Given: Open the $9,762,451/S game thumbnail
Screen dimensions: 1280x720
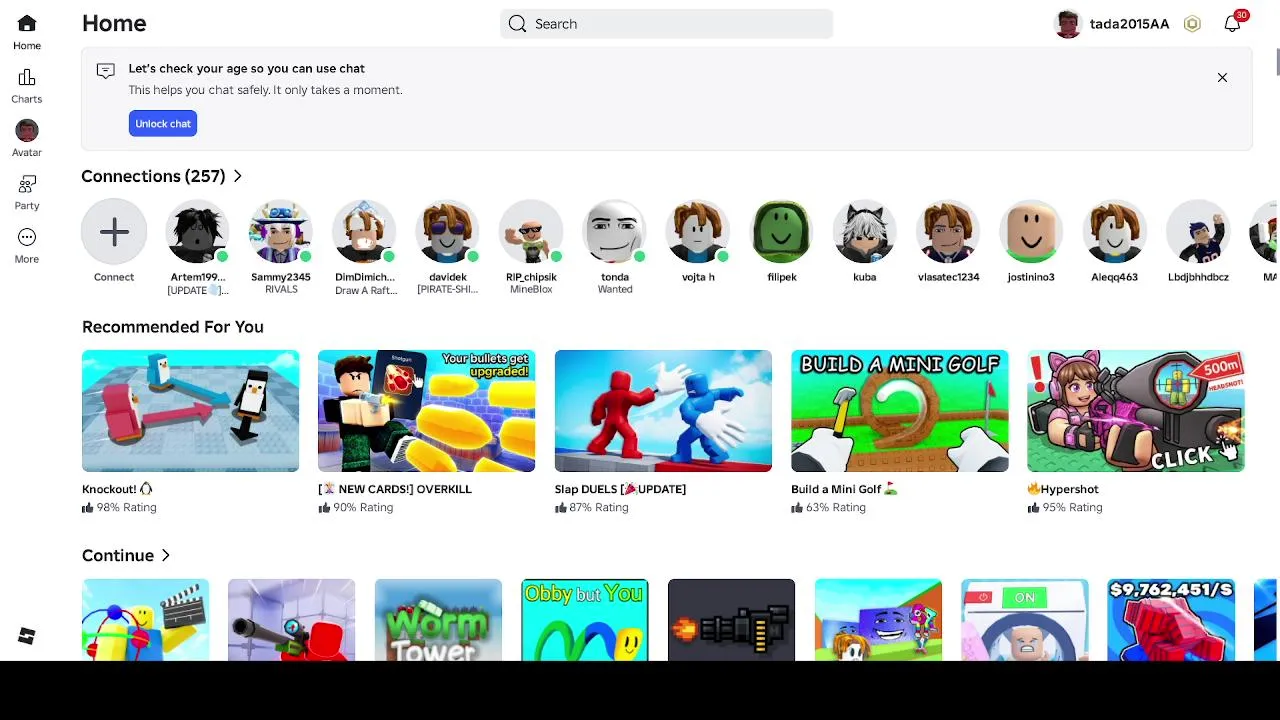Looking at the screenshot, I should pyautogui.click(x=1171, y=620).
